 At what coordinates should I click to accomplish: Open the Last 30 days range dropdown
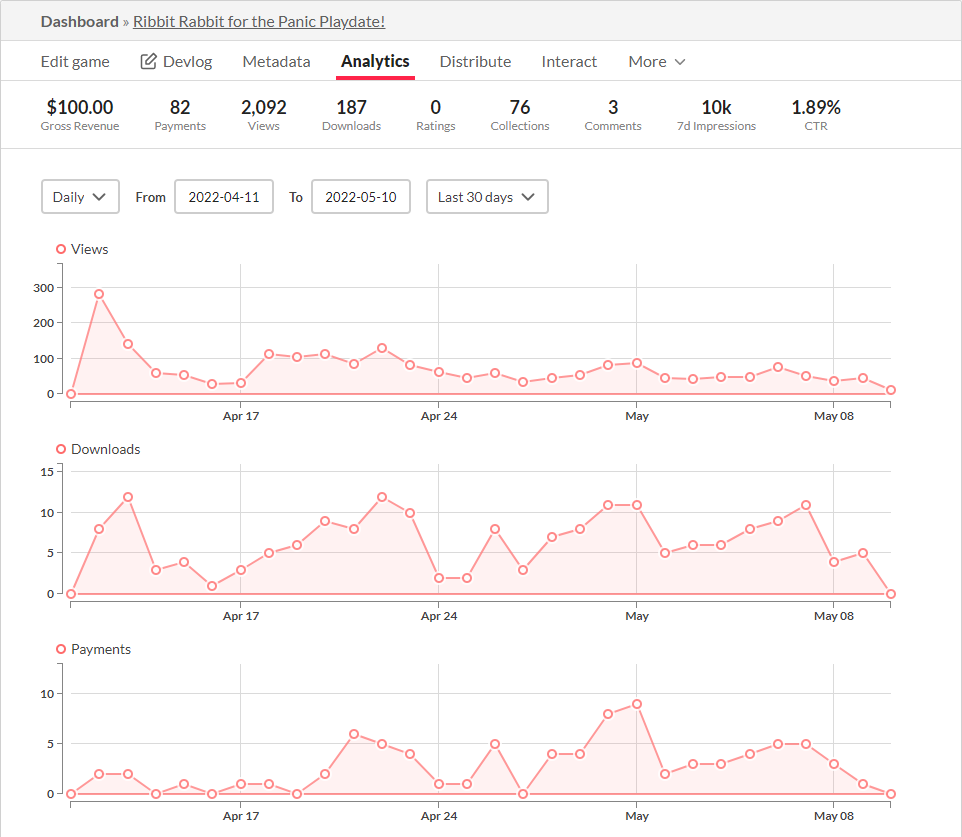[487, 197]
